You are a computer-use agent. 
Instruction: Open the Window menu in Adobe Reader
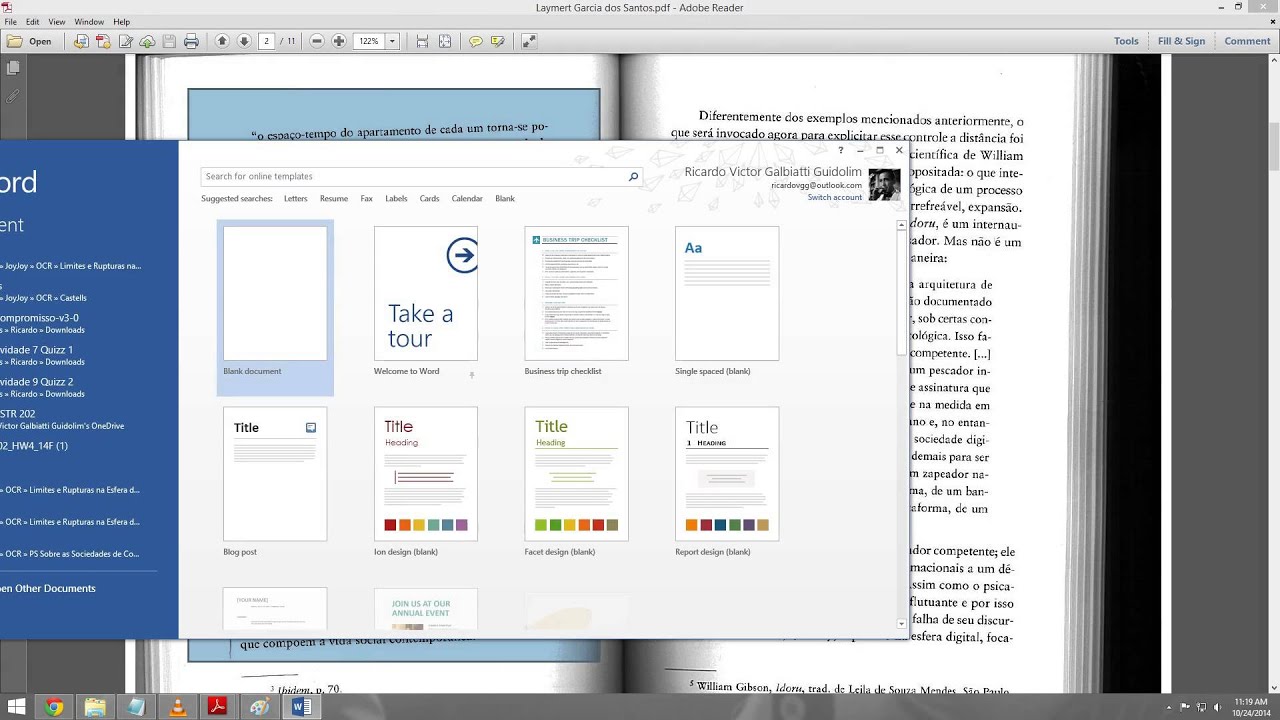(89, 21)
